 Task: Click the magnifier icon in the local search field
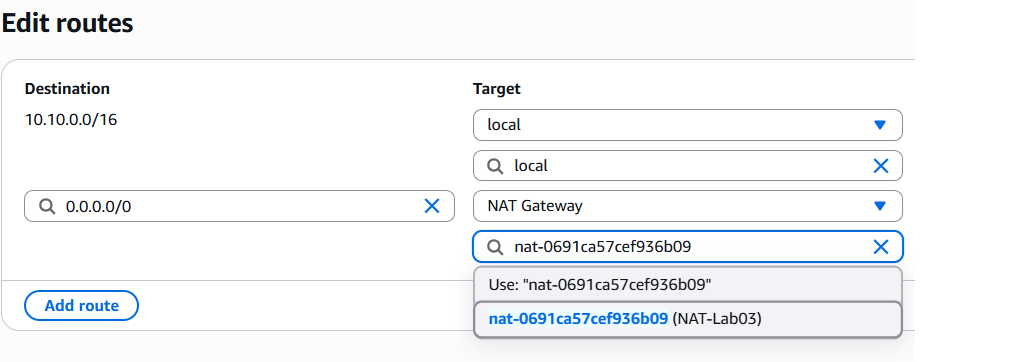495,166
